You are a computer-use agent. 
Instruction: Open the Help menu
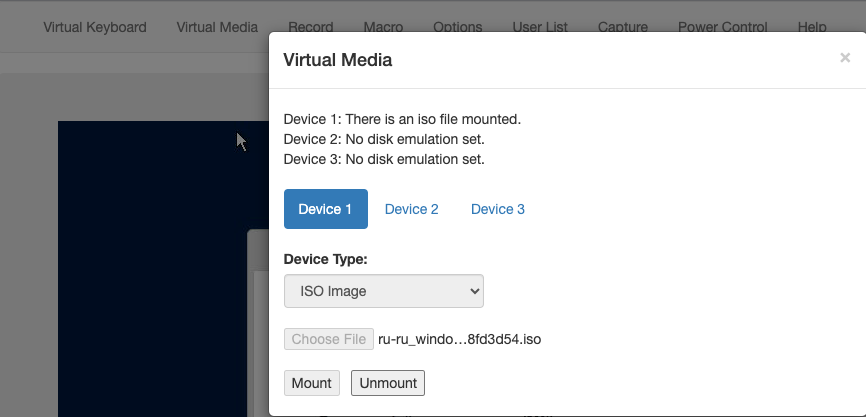(812, 27)
